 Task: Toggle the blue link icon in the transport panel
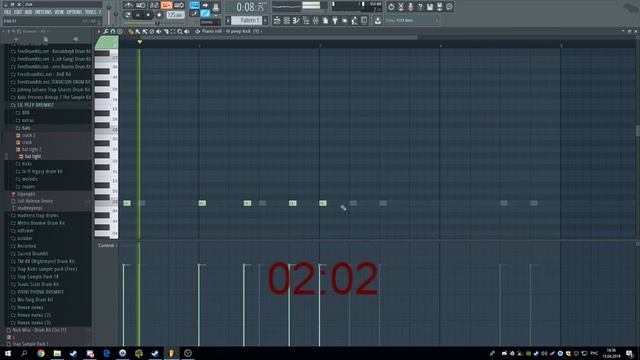[x=205, y=14]
